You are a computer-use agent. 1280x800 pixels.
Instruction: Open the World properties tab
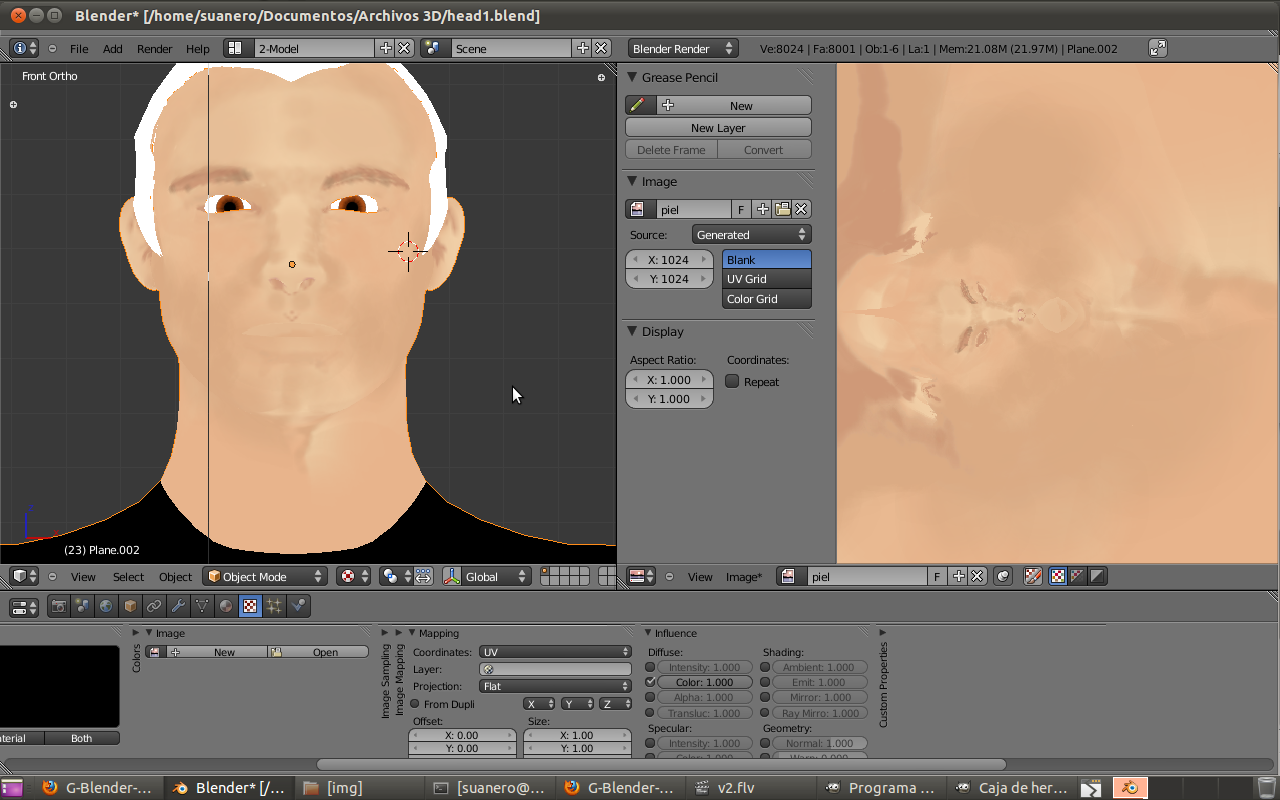[x=106, y=606]
